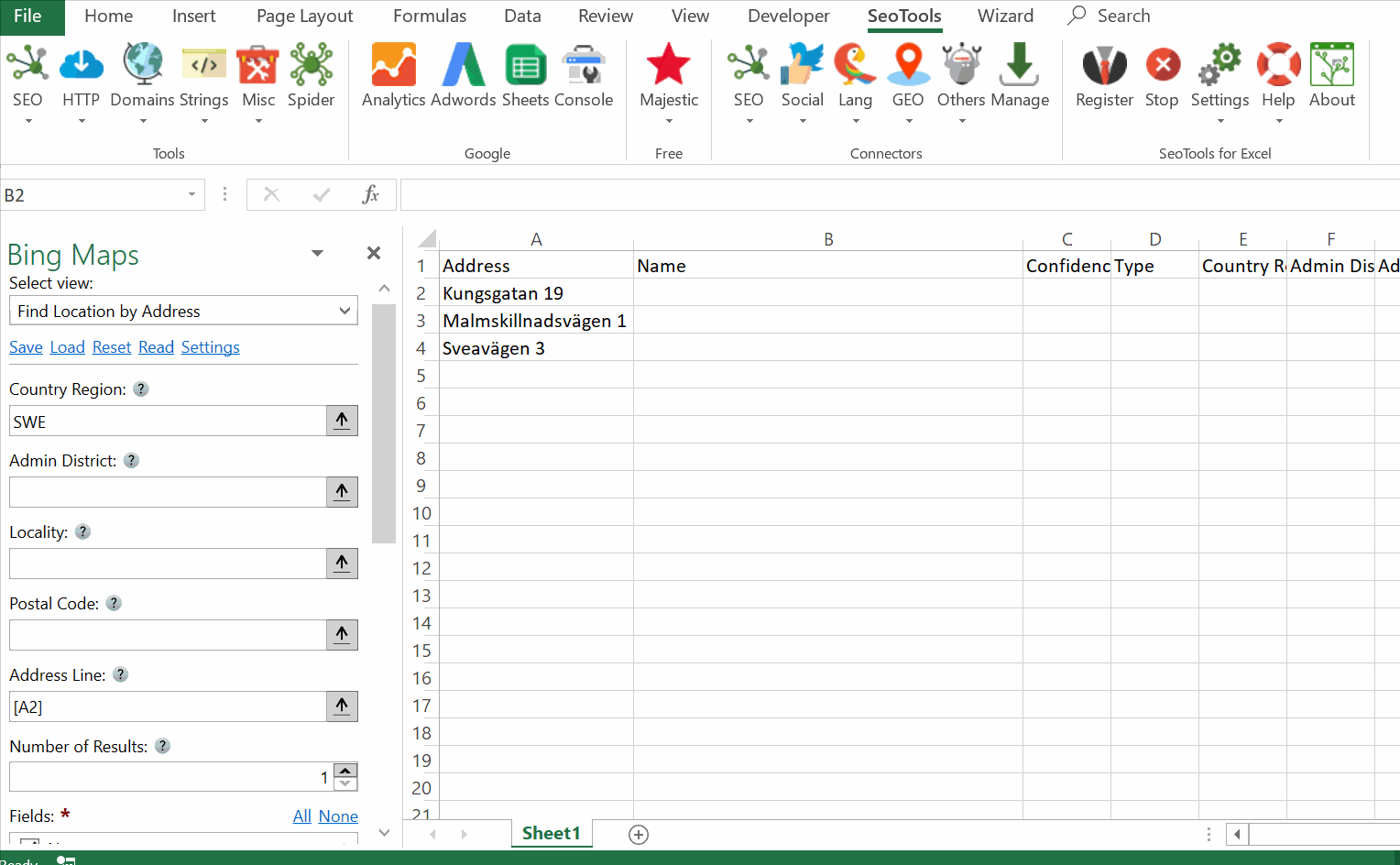Switch to the Formulas ribbon tab
Image resolution: width=1400 pixels, height=865 pixels.
(430, 16)
